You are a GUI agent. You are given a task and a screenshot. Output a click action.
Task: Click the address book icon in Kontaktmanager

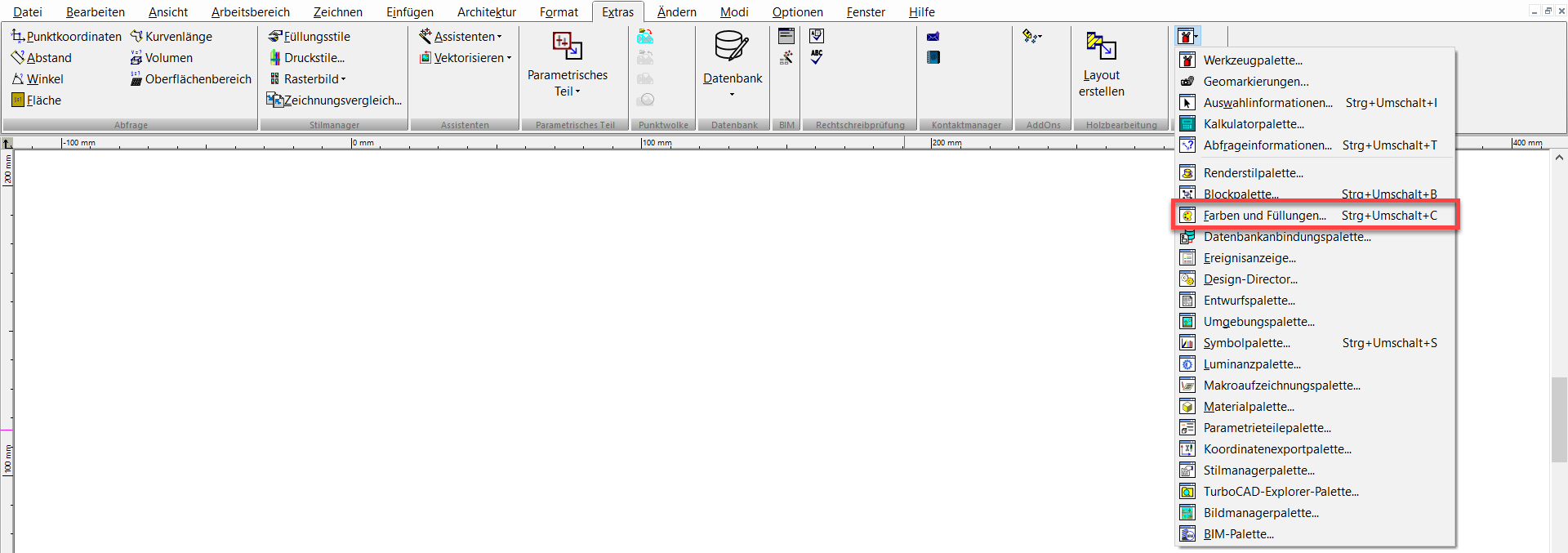pos(933,57)
